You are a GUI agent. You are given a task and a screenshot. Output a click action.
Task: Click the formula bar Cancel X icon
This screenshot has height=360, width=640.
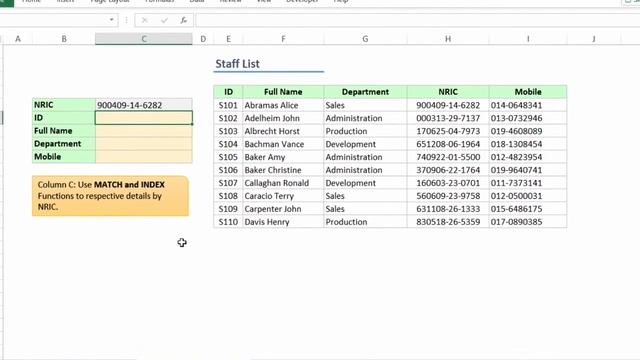pyautogui.click(x=144, y=20)
